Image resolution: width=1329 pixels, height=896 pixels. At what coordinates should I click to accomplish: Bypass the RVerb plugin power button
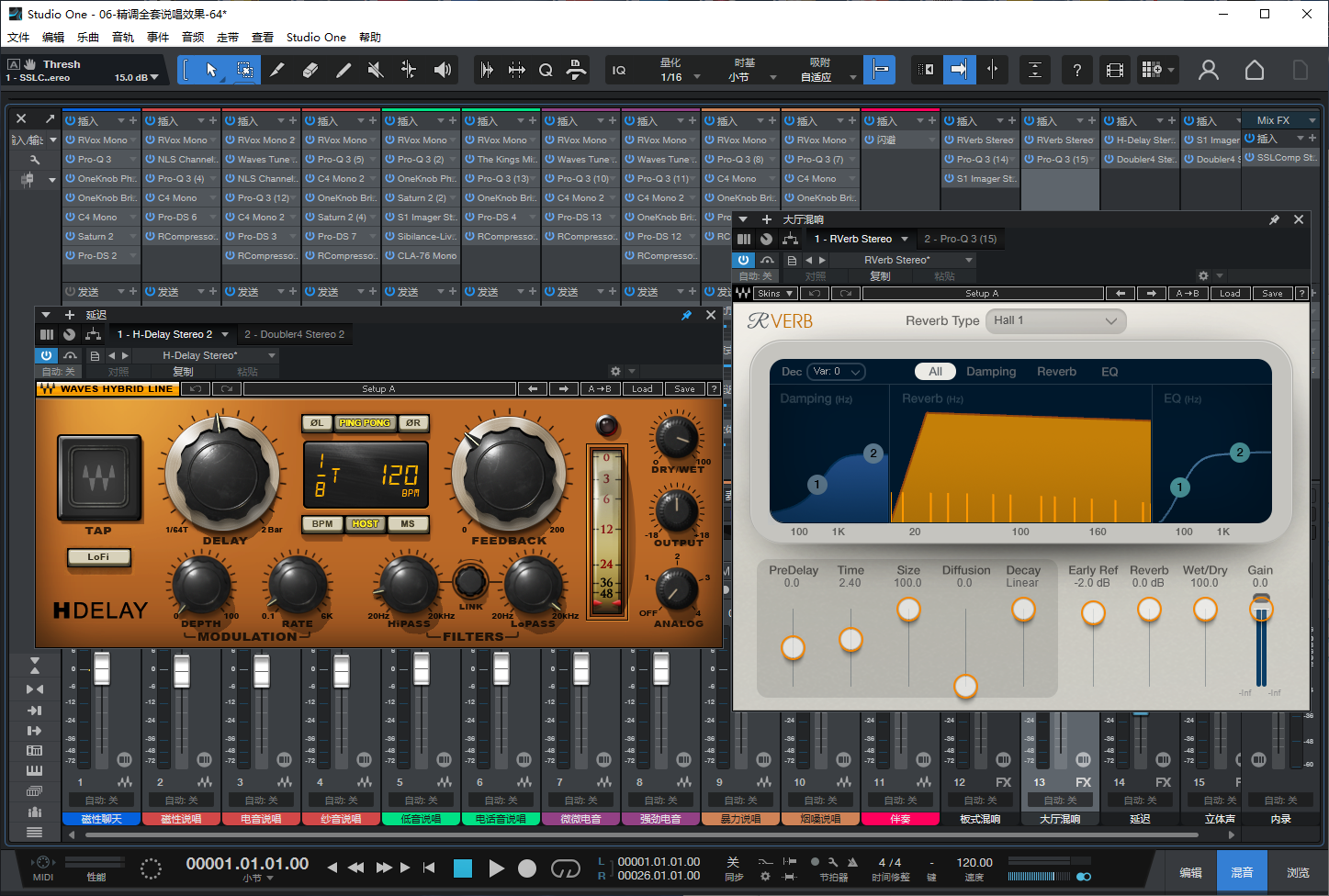(743, 260)
